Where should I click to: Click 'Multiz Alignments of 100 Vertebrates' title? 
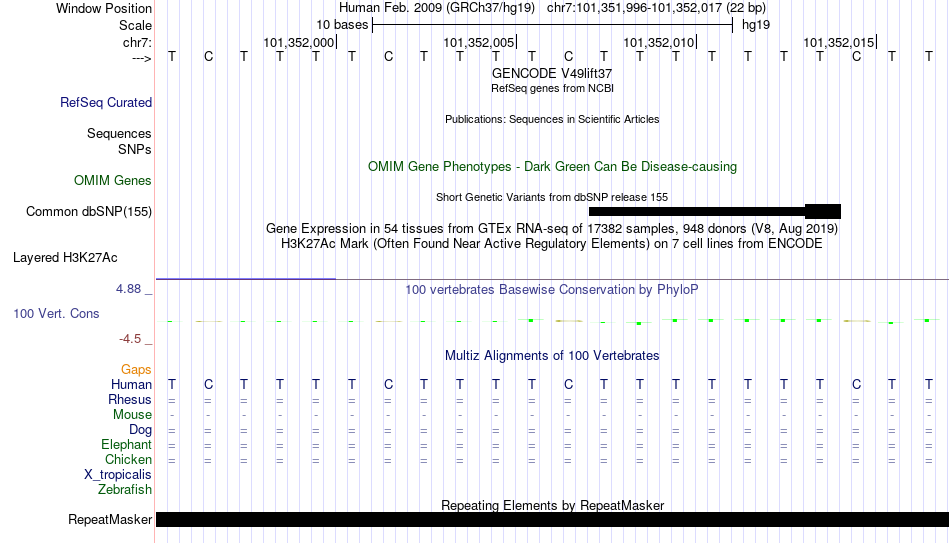[x=552, y=356]
